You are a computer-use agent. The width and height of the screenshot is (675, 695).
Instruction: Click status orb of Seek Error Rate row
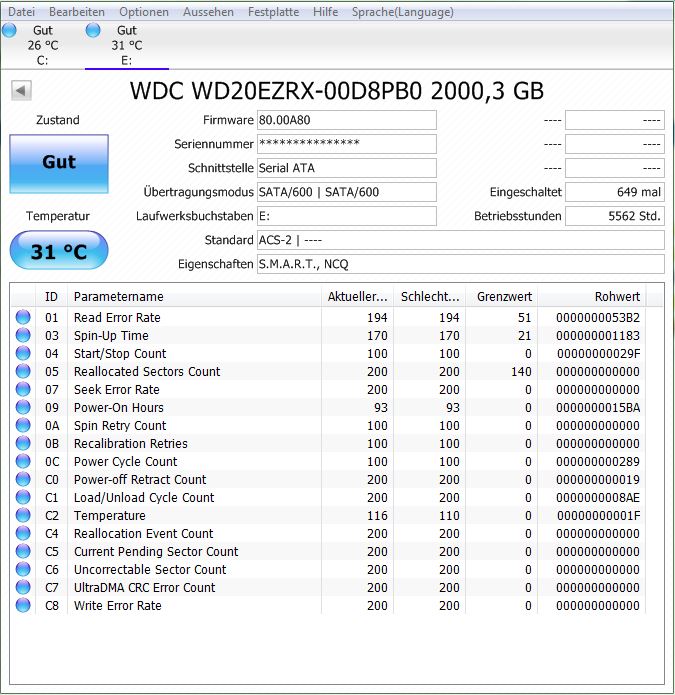[23, 390]
